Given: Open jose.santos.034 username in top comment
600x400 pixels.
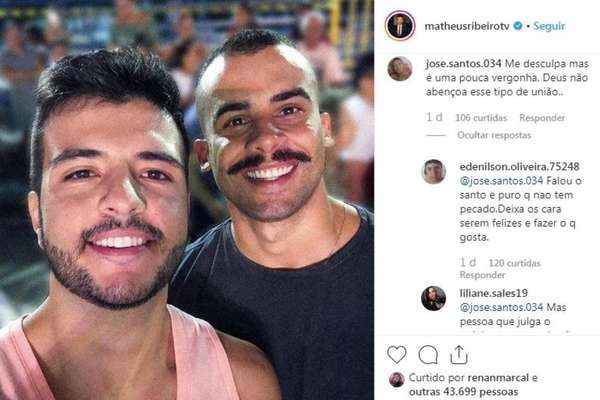Looking at the screenshot, I should (463, 64).
